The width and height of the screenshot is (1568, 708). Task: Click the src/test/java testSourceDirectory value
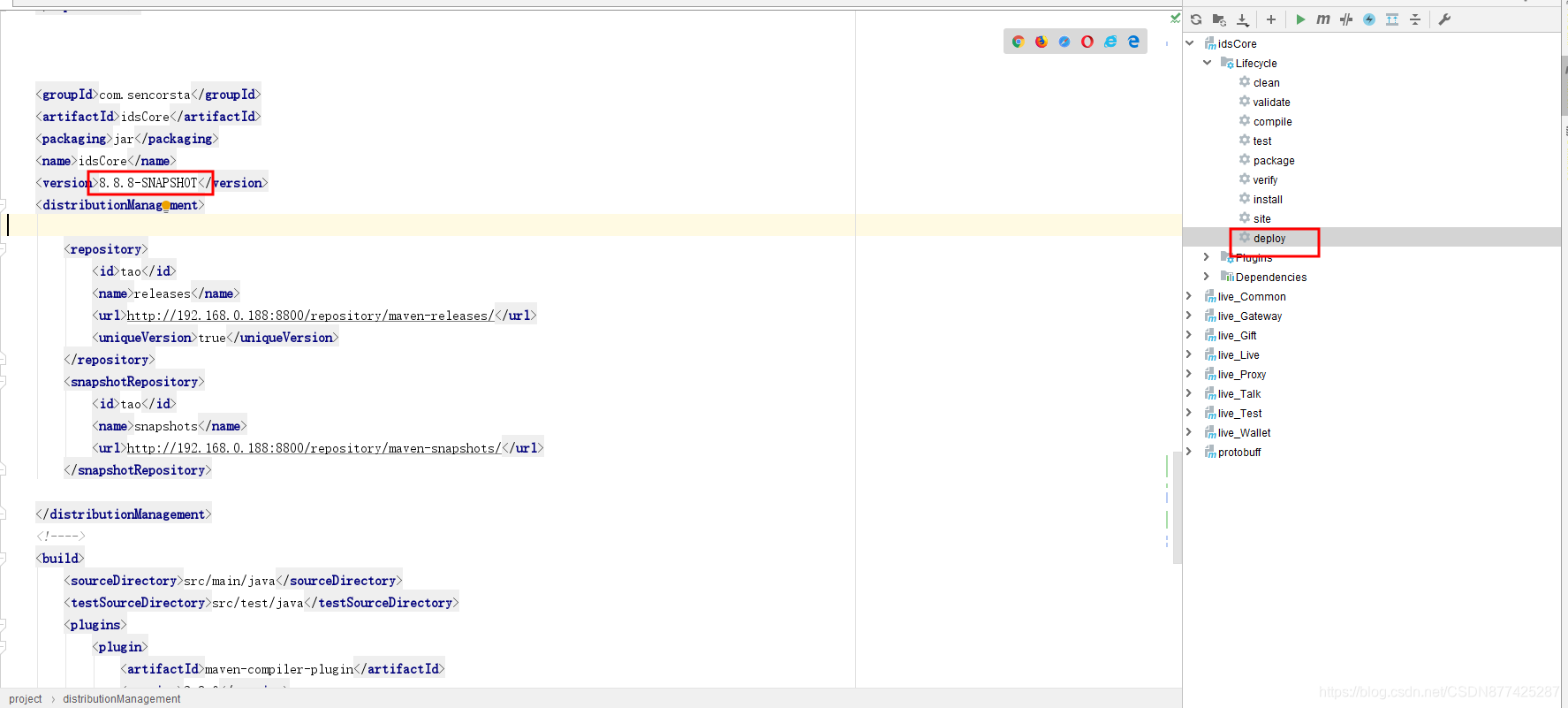(258, 603)
